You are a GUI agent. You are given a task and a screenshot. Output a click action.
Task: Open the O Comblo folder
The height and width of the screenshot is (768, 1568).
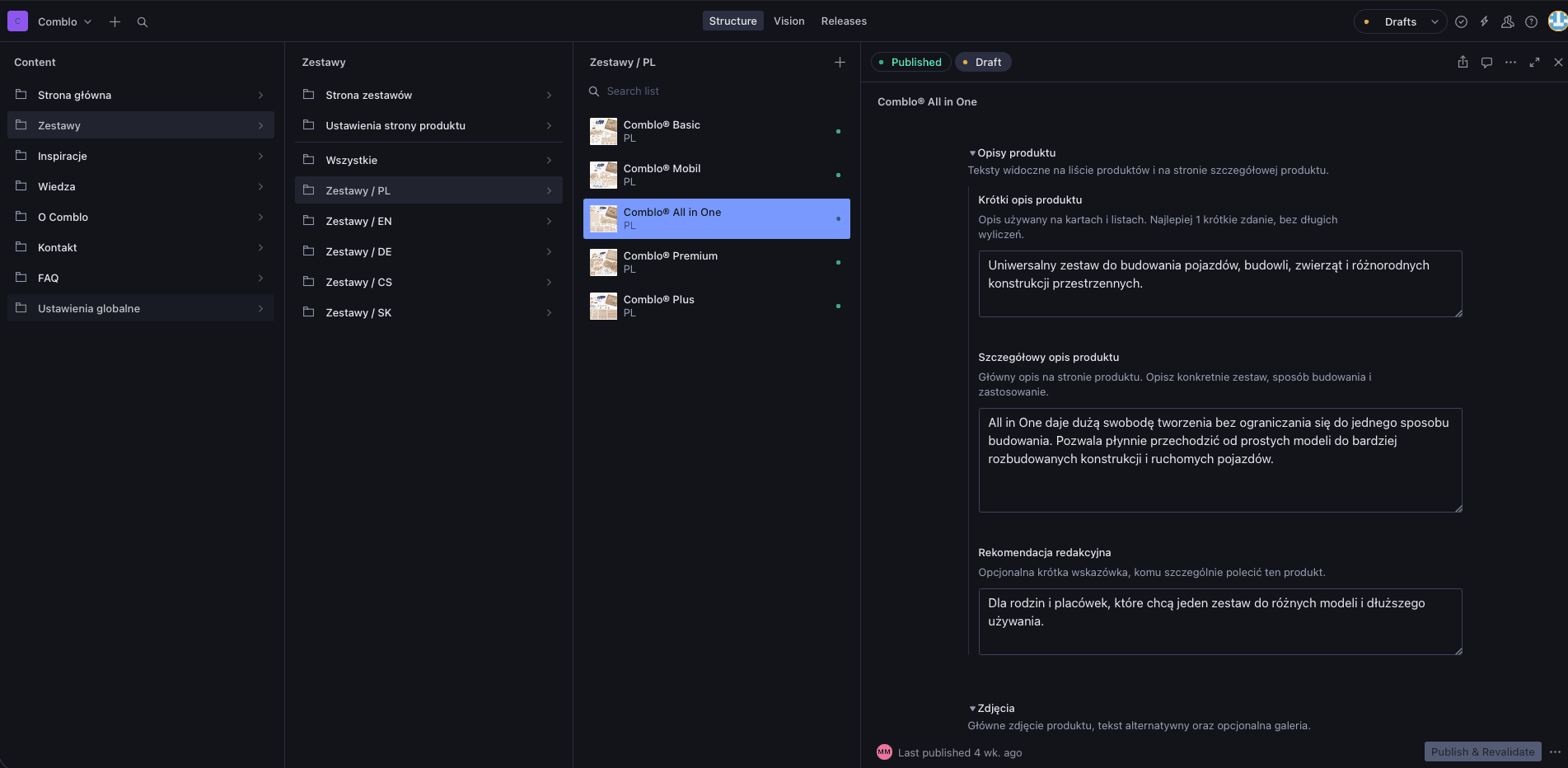[x=141, y=217]
